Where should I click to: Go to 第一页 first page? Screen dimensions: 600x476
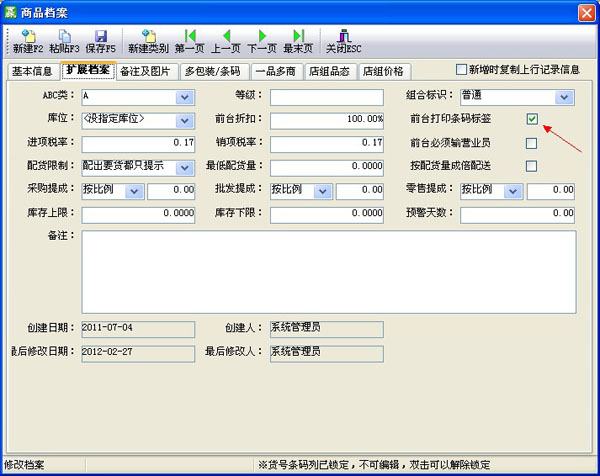[x=190, y=41]
